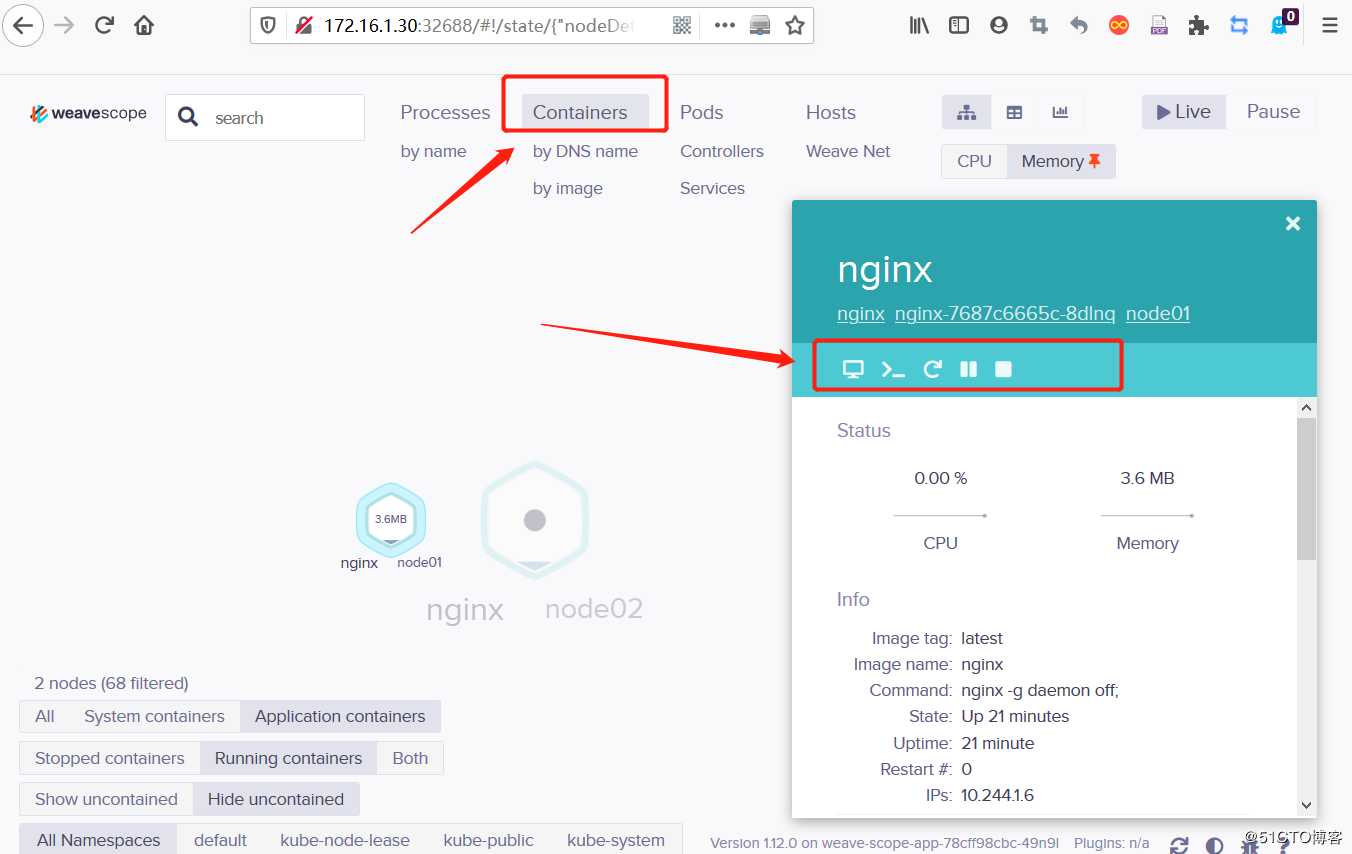Attach to the nginx container
Viewport: 1352px width, 854px height.
point(853,369)
